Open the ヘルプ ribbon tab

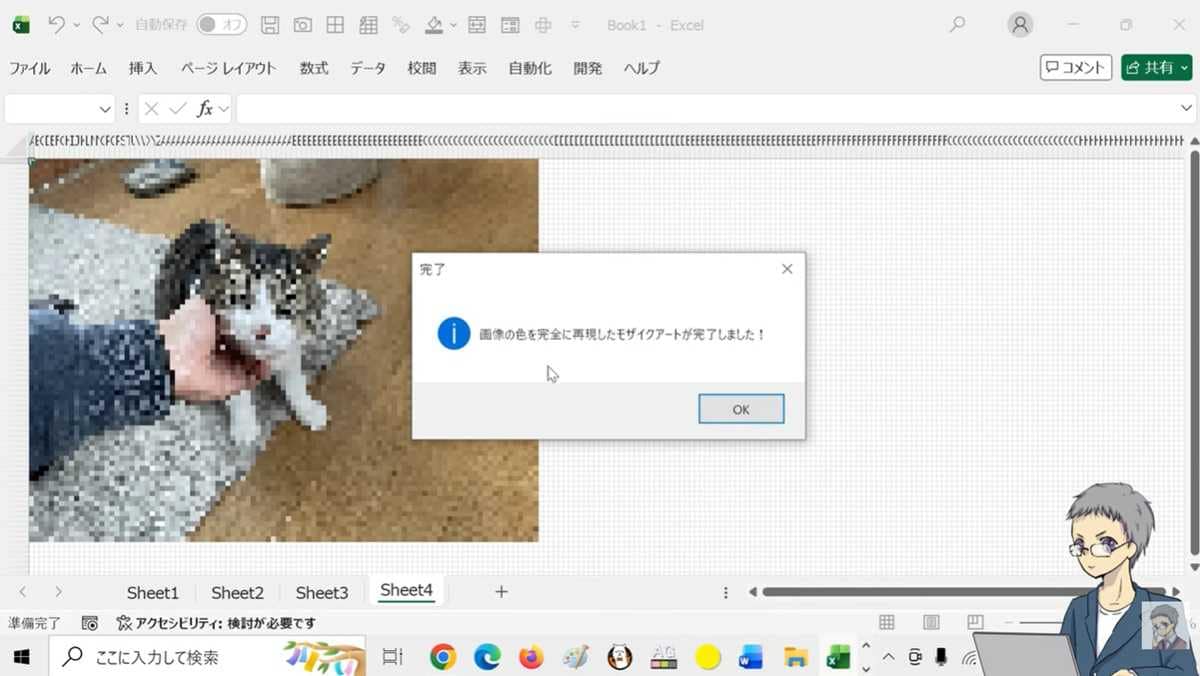click(x=642, y=68)
